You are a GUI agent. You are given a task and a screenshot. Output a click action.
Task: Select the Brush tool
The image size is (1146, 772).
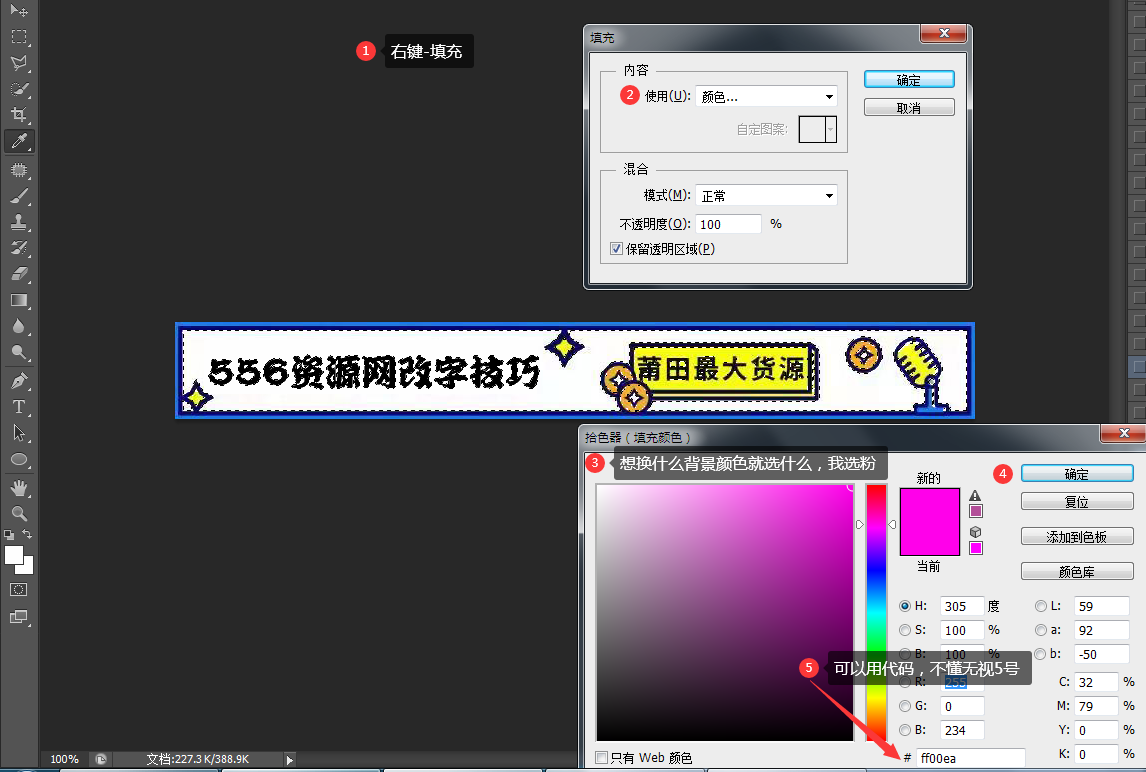[19, 196]
